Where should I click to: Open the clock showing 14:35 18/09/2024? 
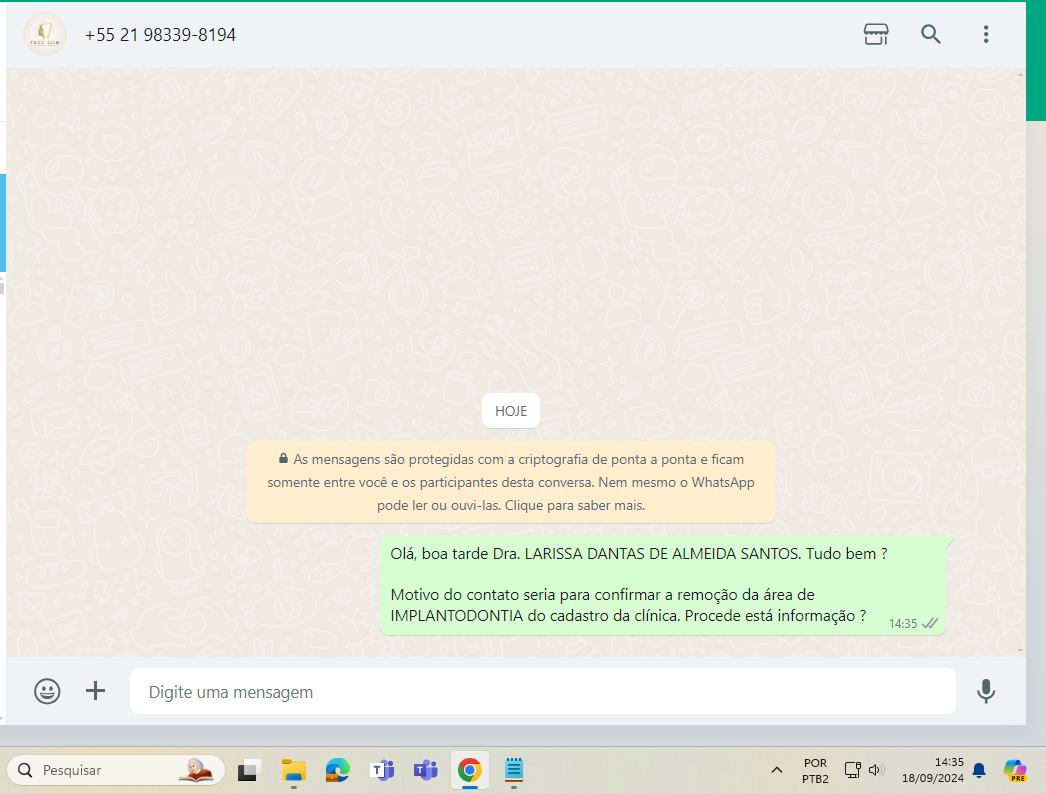pyautogui.click(x=933, y=770)
